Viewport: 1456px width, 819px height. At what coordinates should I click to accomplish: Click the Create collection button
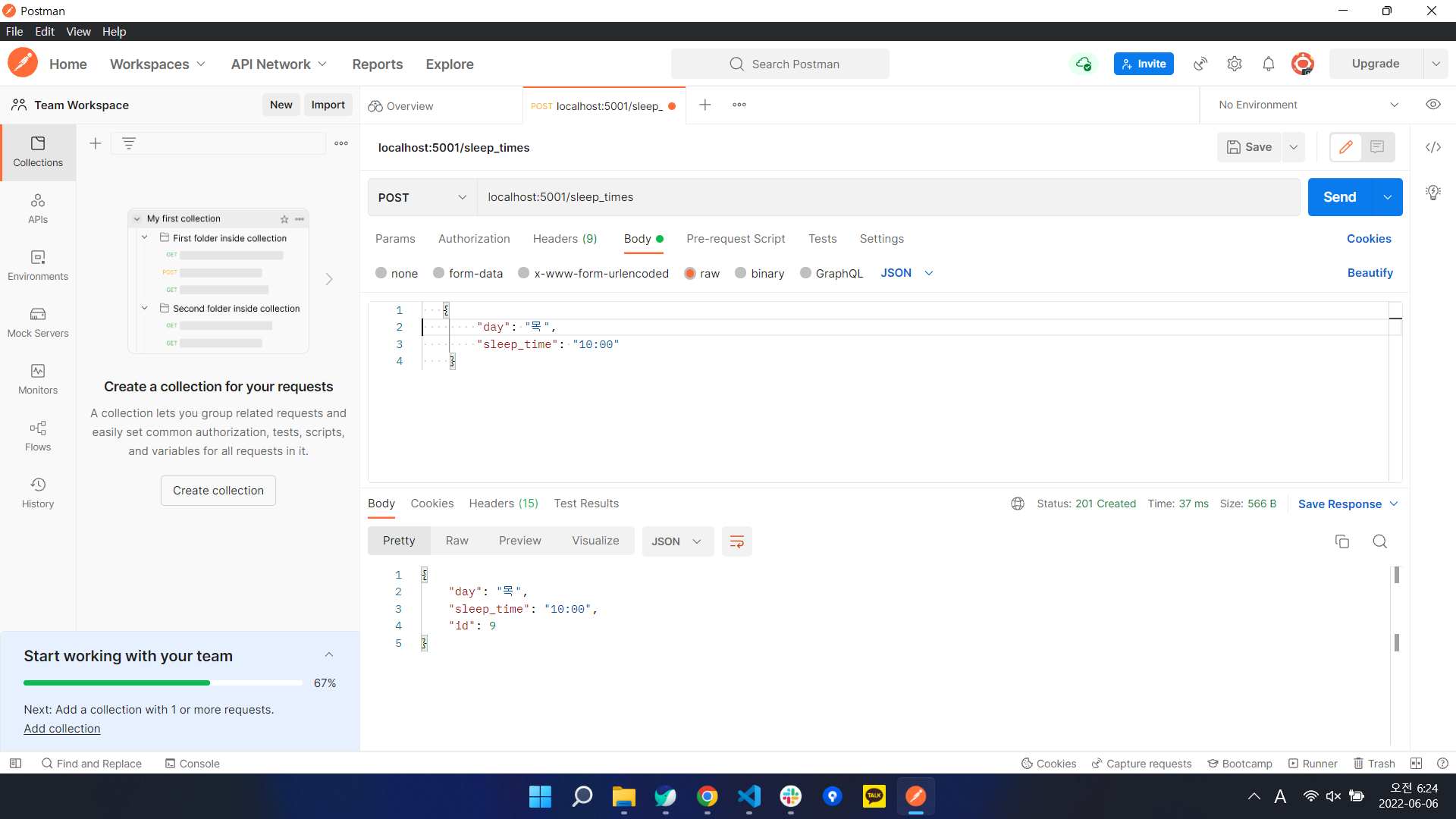click(218, 491)
